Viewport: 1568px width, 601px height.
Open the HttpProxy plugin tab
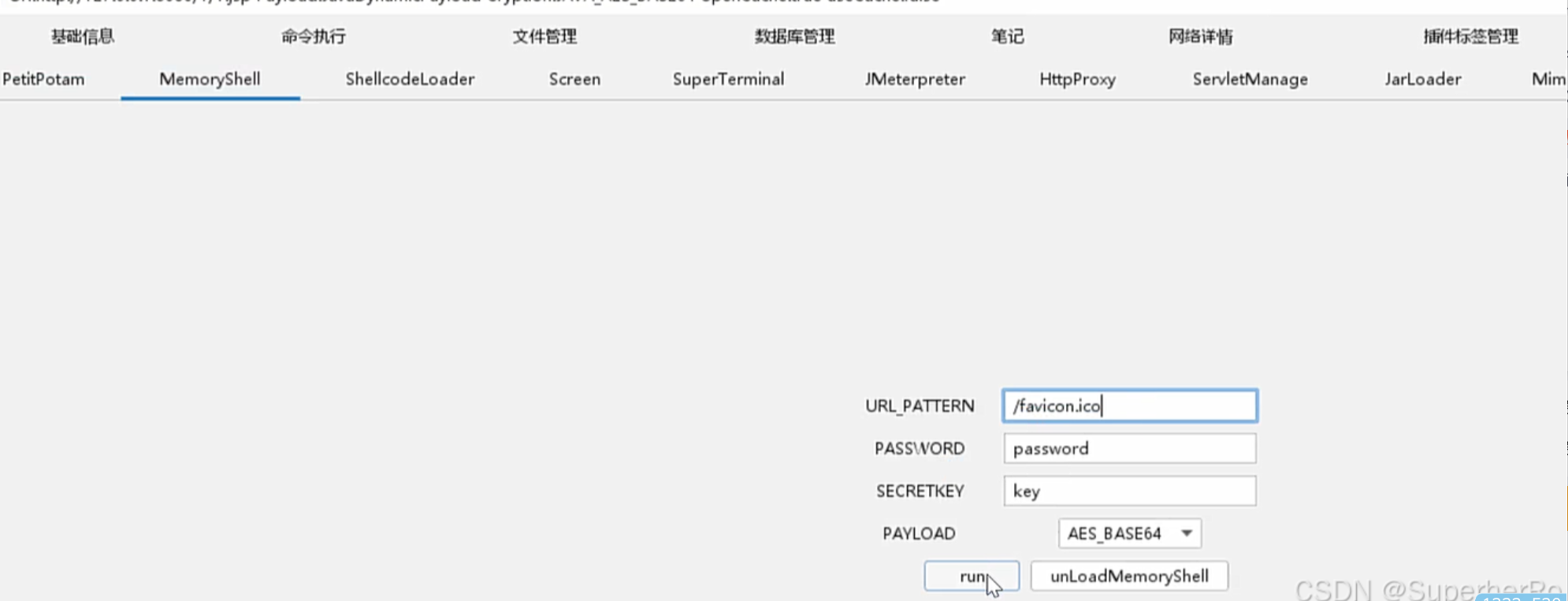1077,79
